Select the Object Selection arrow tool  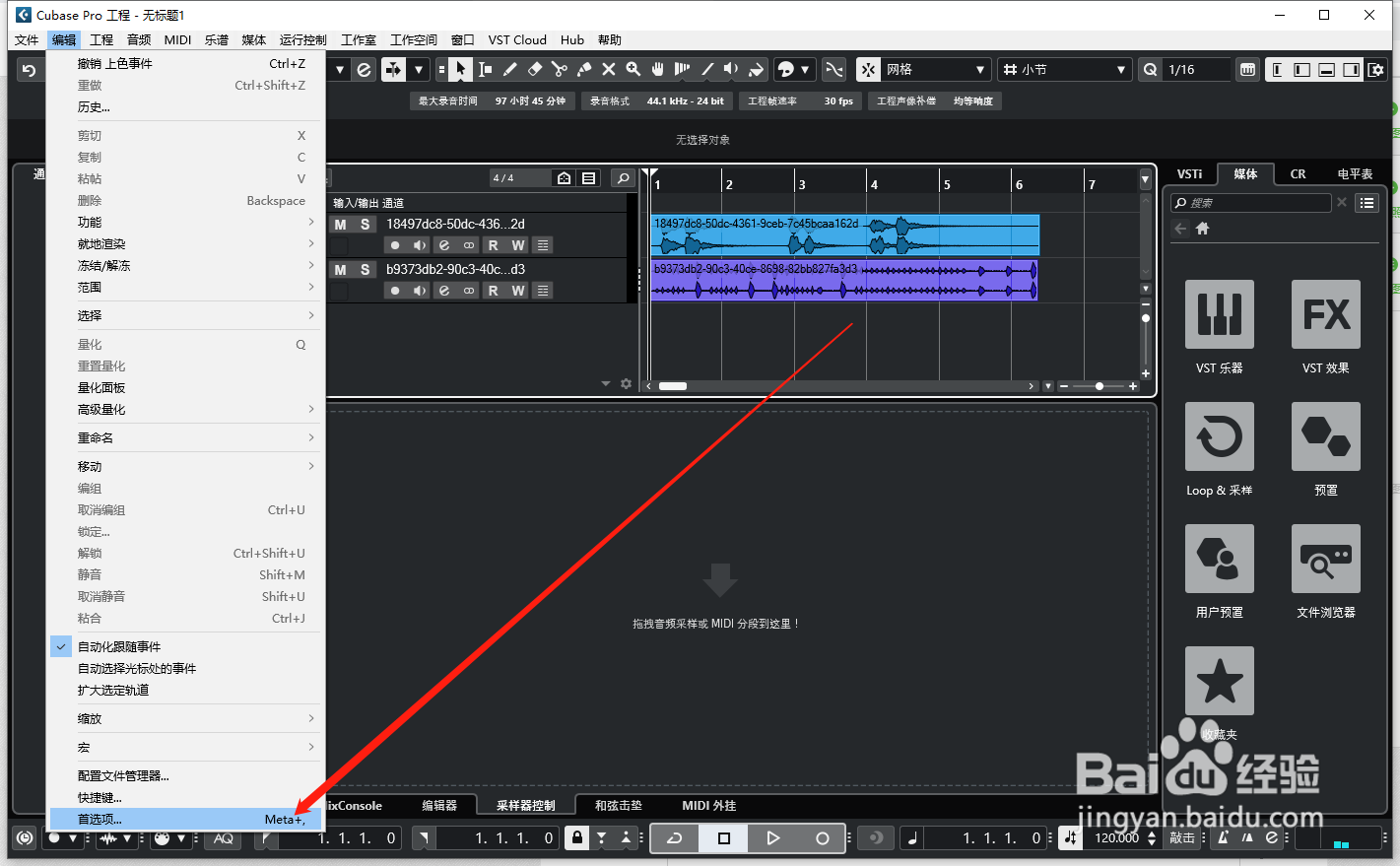pyautogui.click(x=460, y=69)
